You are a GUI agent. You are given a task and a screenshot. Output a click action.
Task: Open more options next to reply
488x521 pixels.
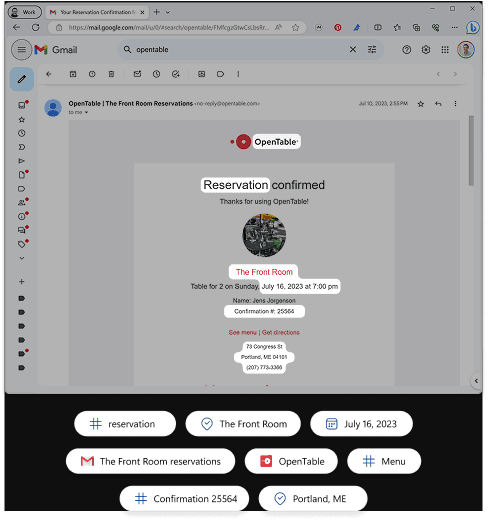(455, 104)
